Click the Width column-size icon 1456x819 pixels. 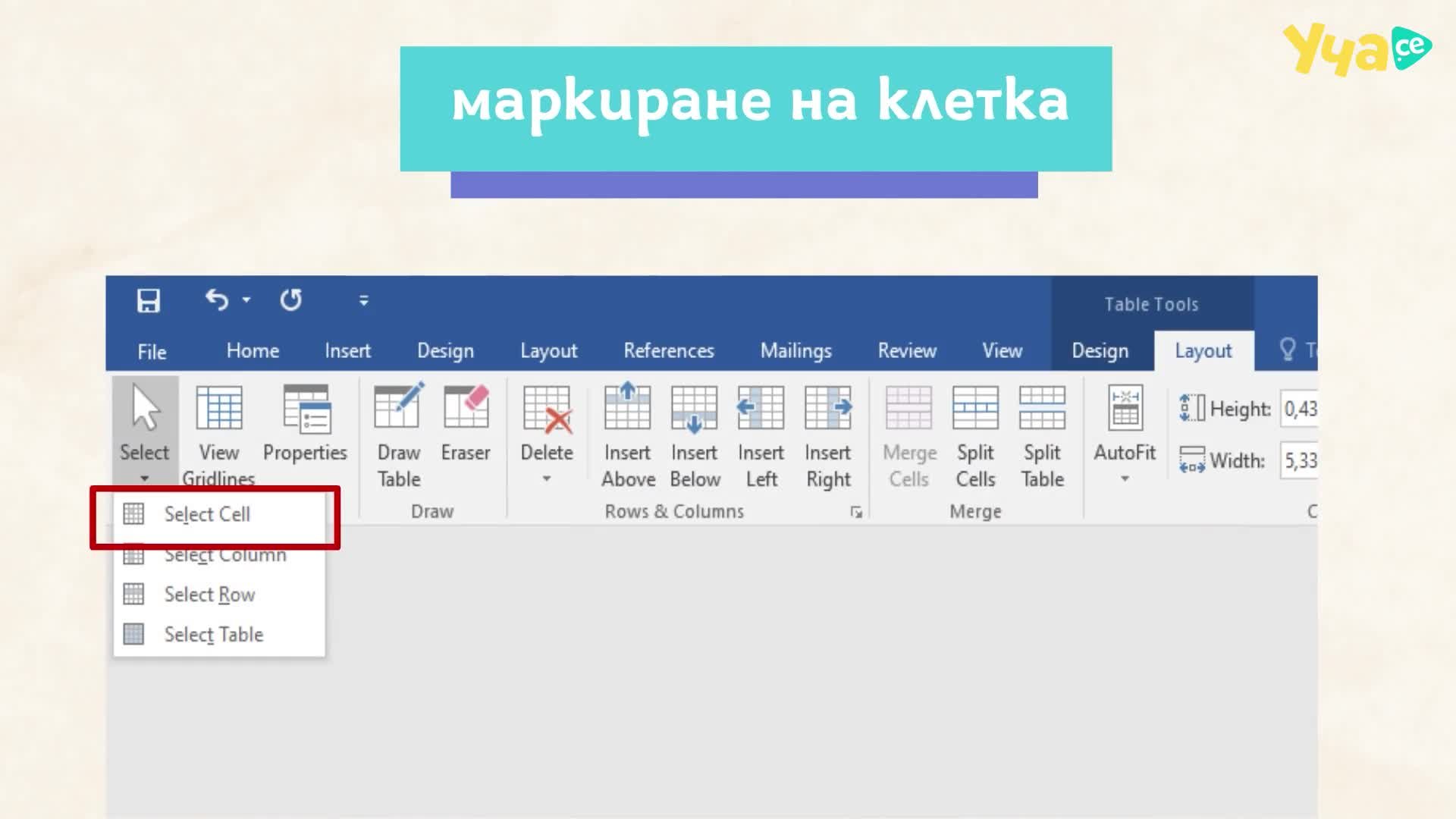1191,460
